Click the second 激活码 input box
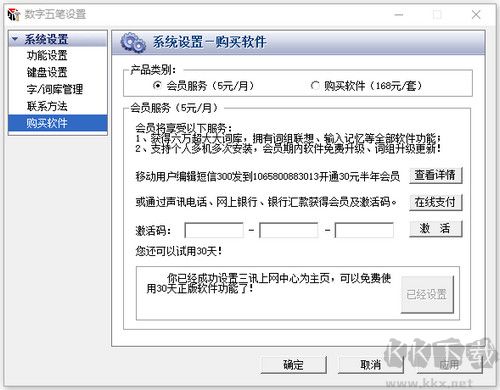 [x=289, y=230]
